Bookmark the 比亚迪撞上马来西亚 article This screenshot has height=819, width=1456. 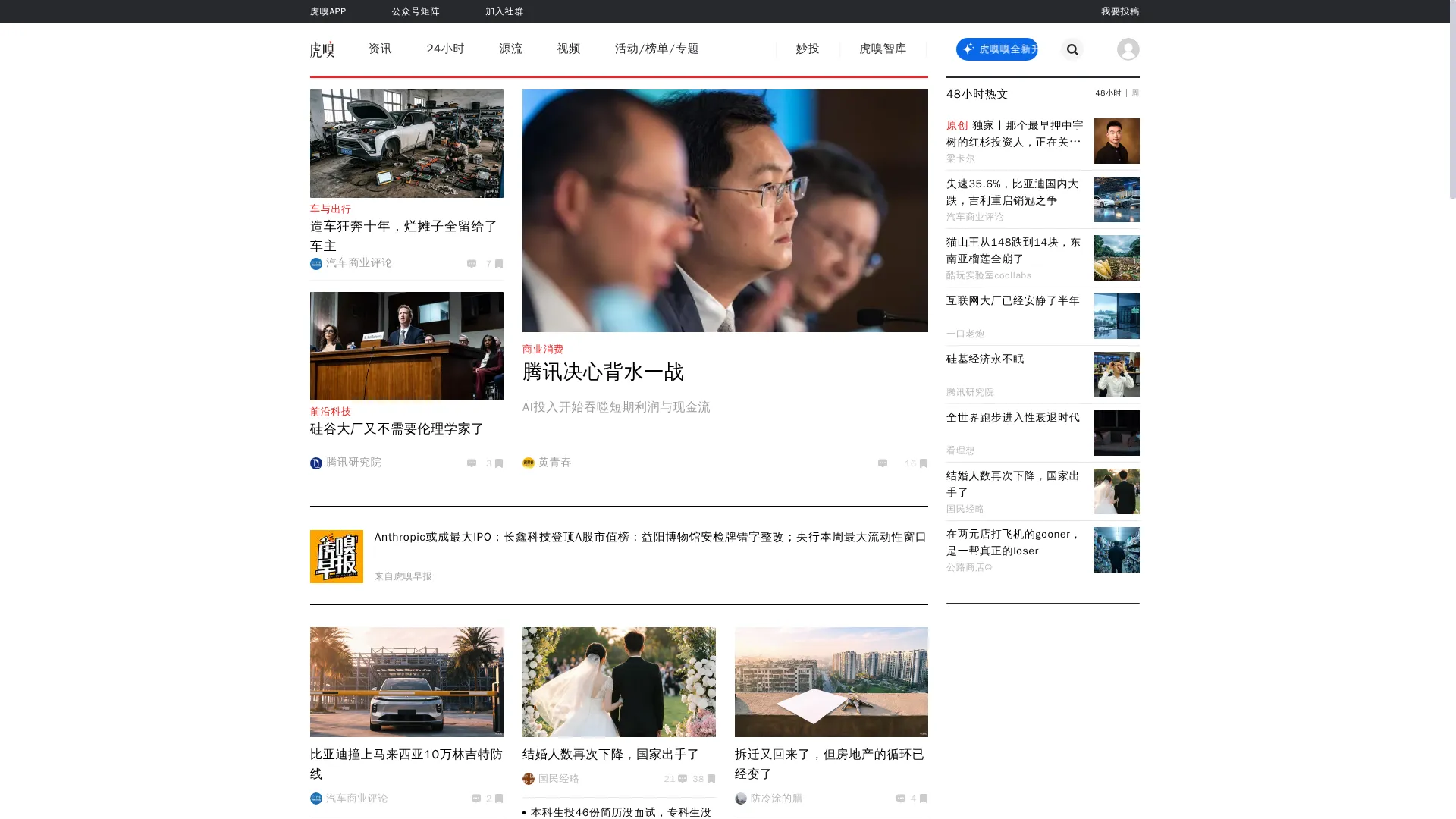[498, 799]
